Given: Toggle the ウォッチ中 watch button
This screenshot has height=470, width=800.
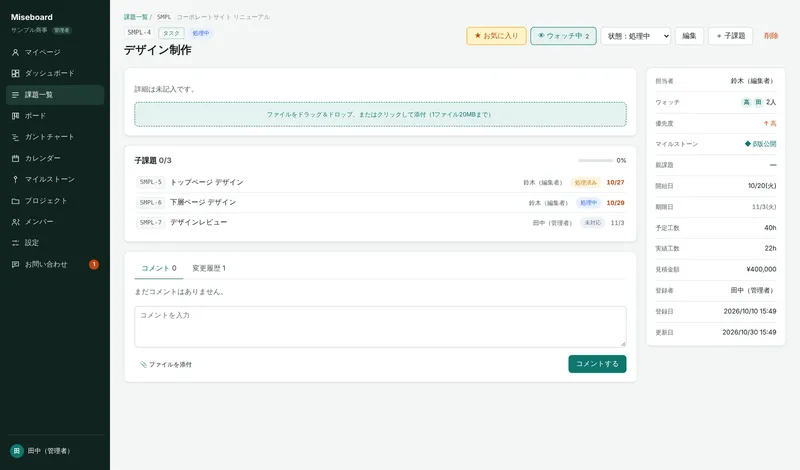Looking at the screenshot, I should click(x=563, y=36).
